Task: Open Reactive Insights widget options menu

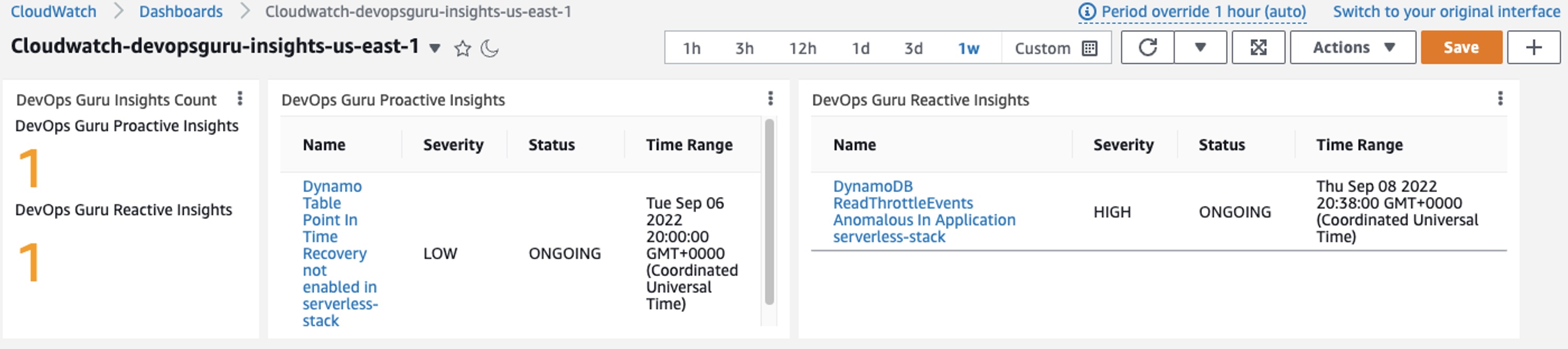Action: pyautogui.click(x=1500, y=99)
